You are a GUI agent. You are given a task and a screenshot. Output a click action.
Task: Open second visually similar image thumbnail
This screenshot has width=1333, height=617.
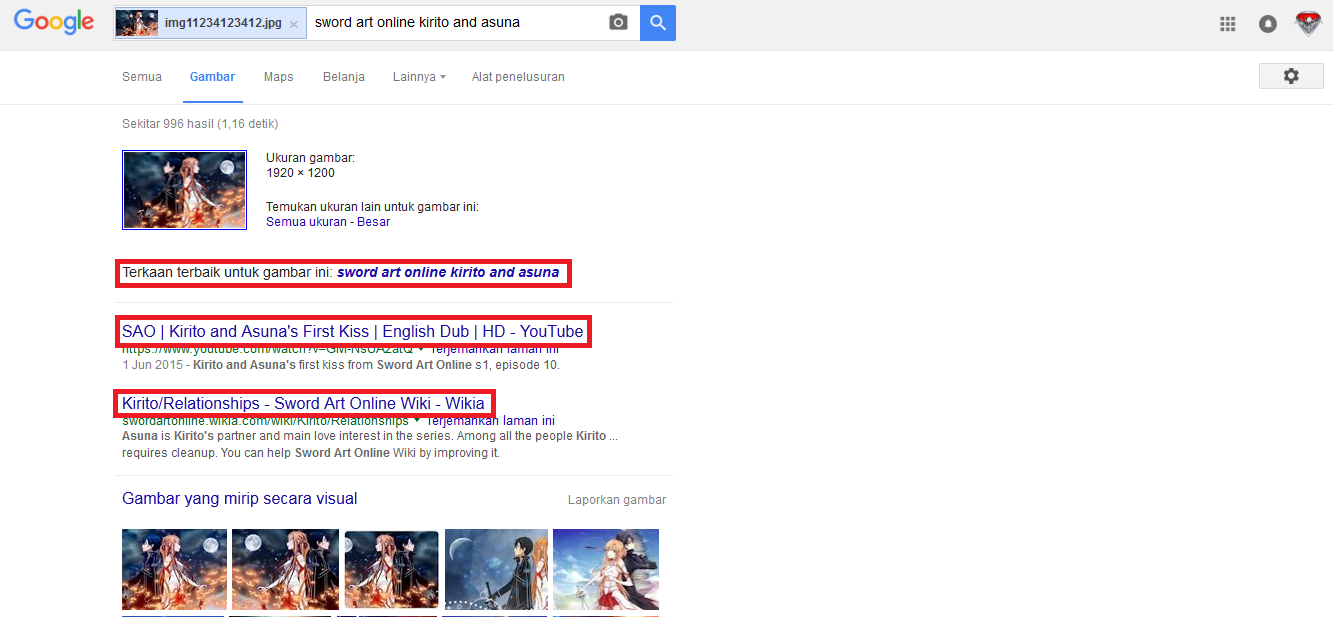point(284,570)
